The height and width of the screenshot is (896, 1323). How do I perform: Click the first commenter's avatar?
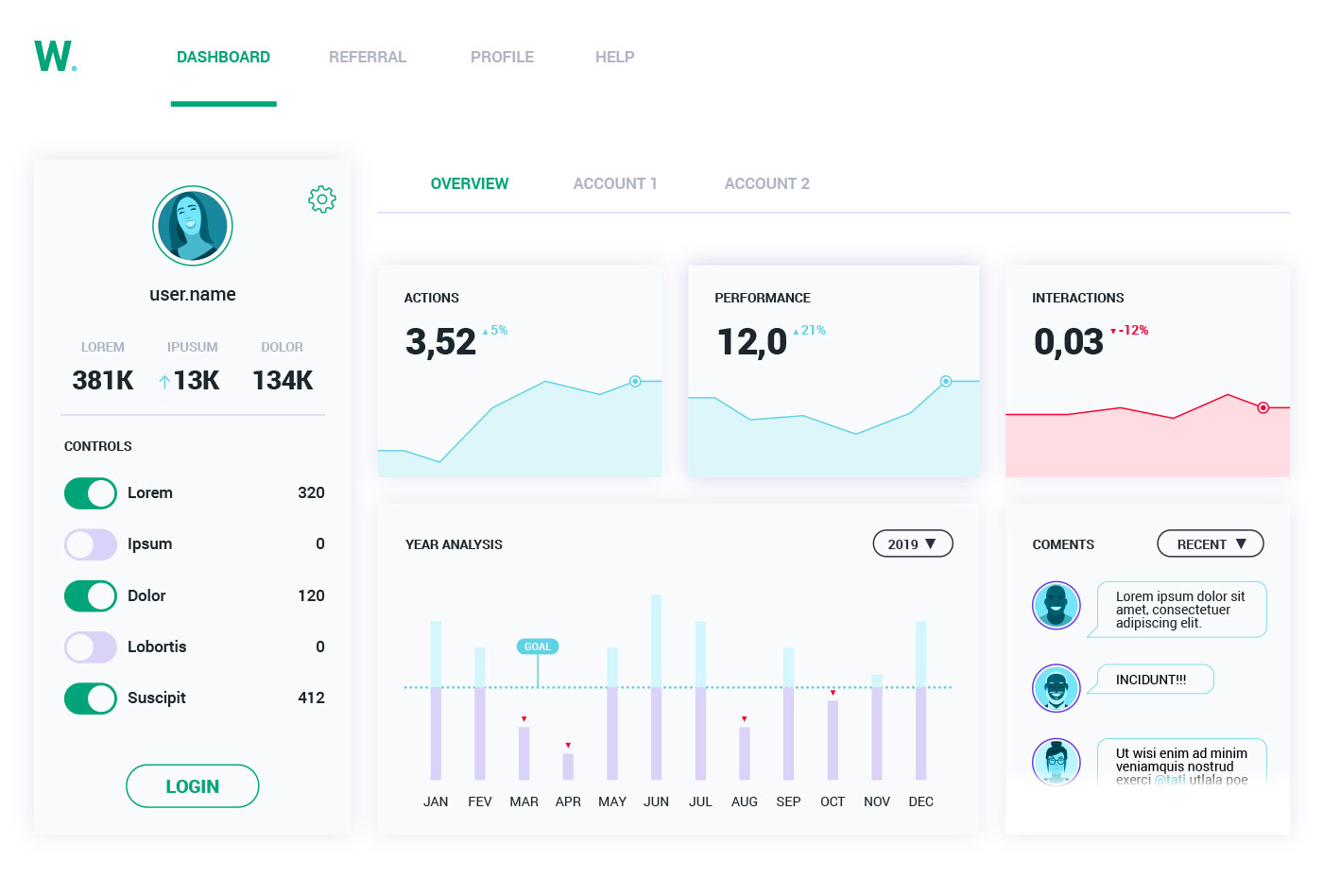[1057, 605]
